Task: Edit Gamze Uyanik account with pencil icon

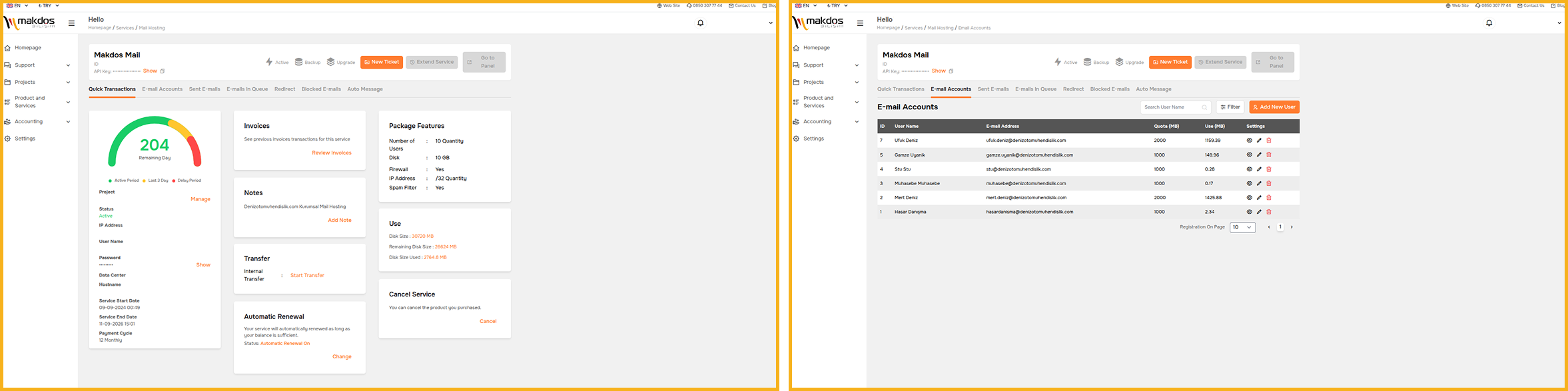Action: pyautogui.click(x=1259, y=155)
